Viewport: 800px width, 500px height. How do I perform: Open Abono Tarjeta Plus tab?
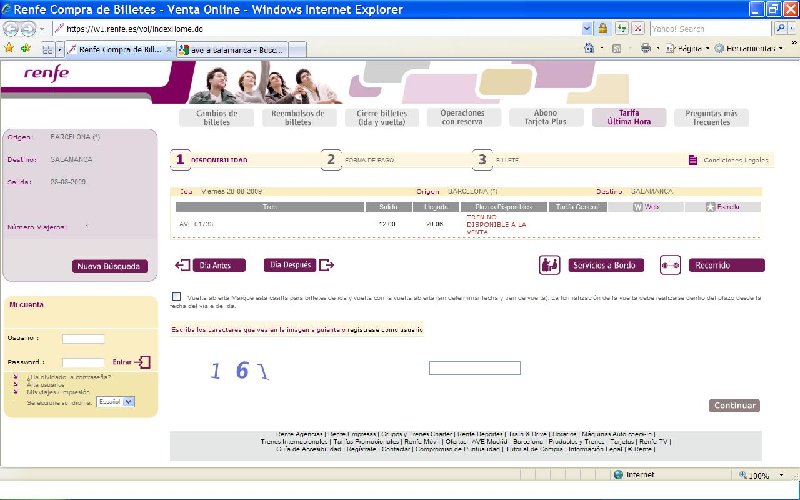[545, 117]
